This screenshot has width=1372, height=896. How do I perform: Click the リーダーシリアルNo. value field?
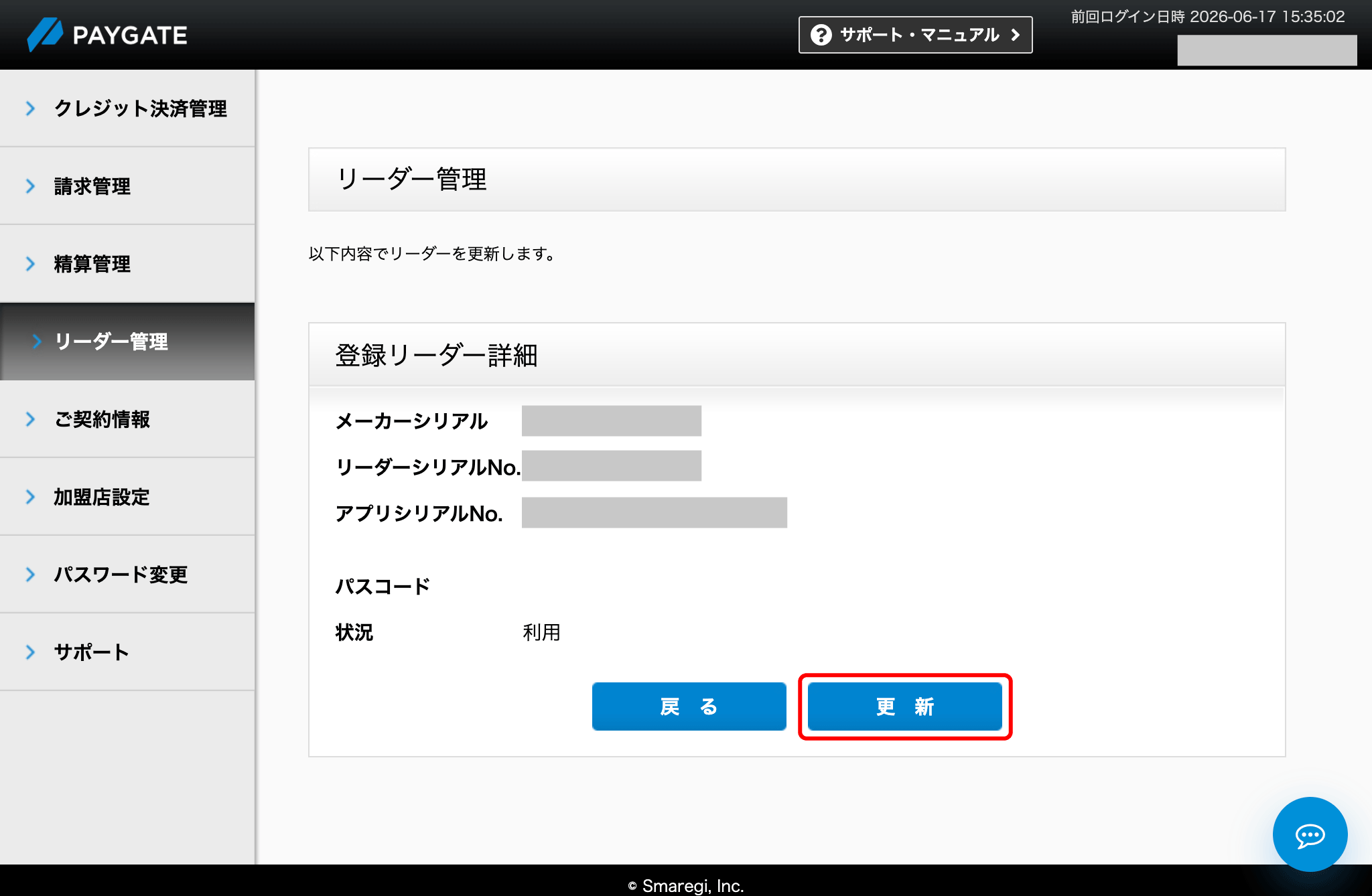612,465
